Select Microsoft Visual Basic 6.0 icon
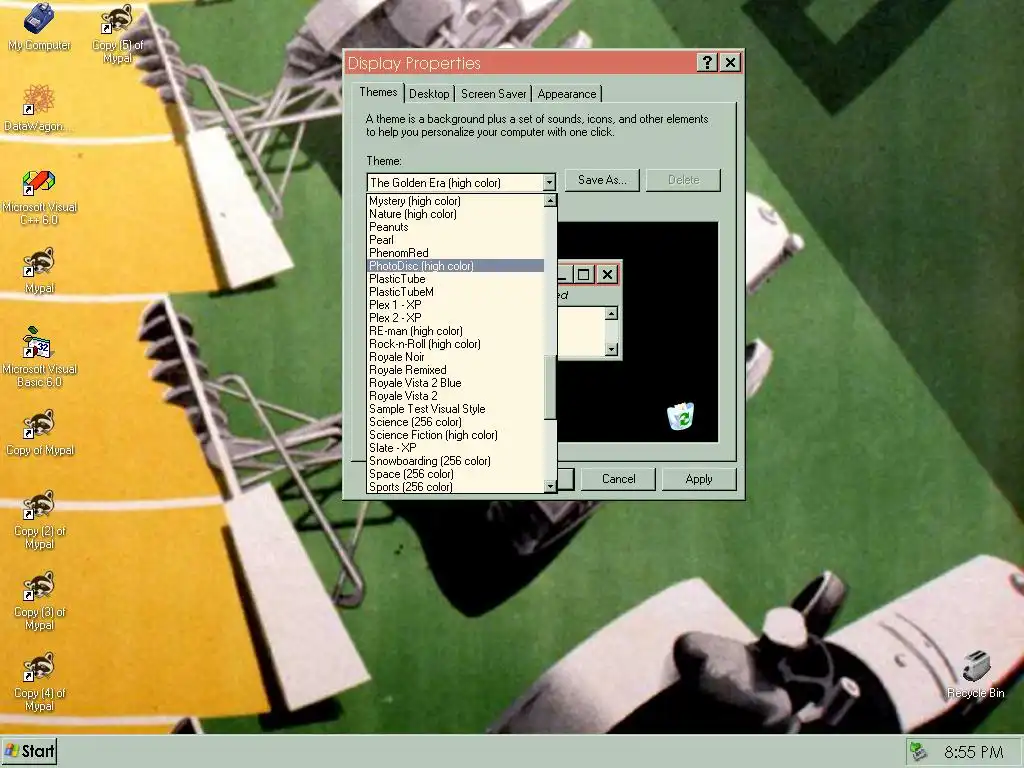1024x768 pixels. [39, 357]
